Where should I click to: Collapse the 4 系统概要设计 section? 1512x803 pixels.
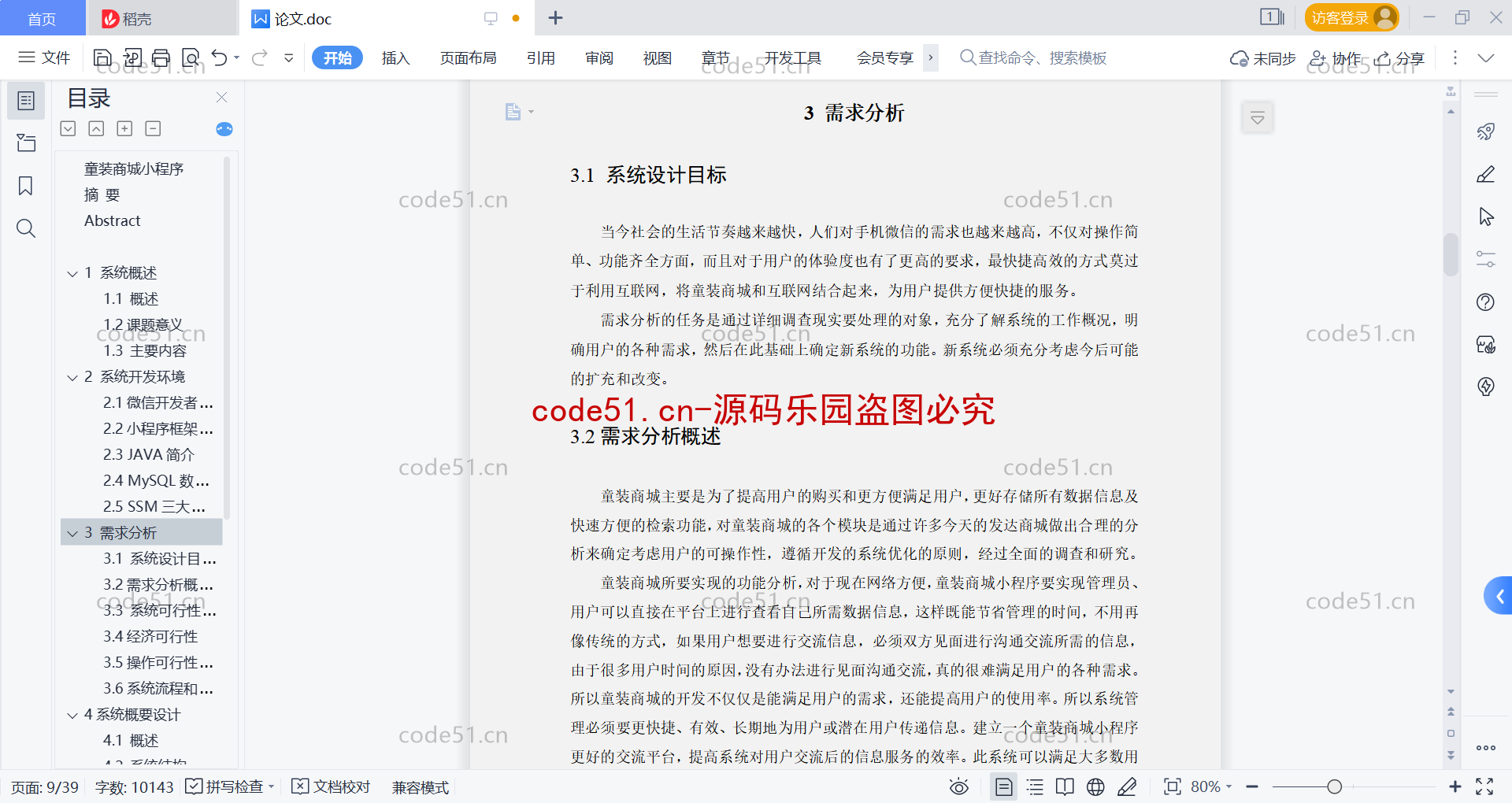pos(72,715)
